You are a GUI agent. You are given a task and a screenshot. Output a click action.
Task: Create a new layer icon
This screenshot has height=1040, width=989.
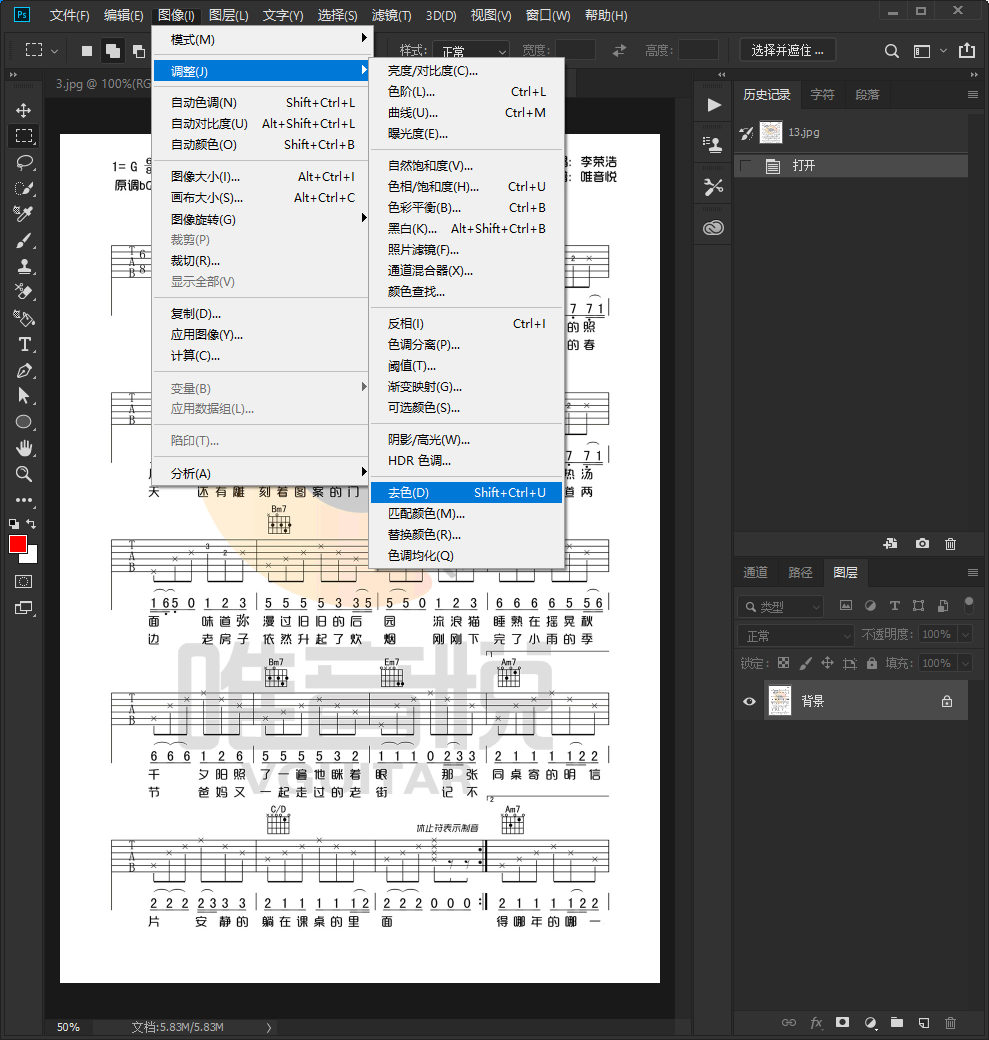click(x=923, y=1023)
